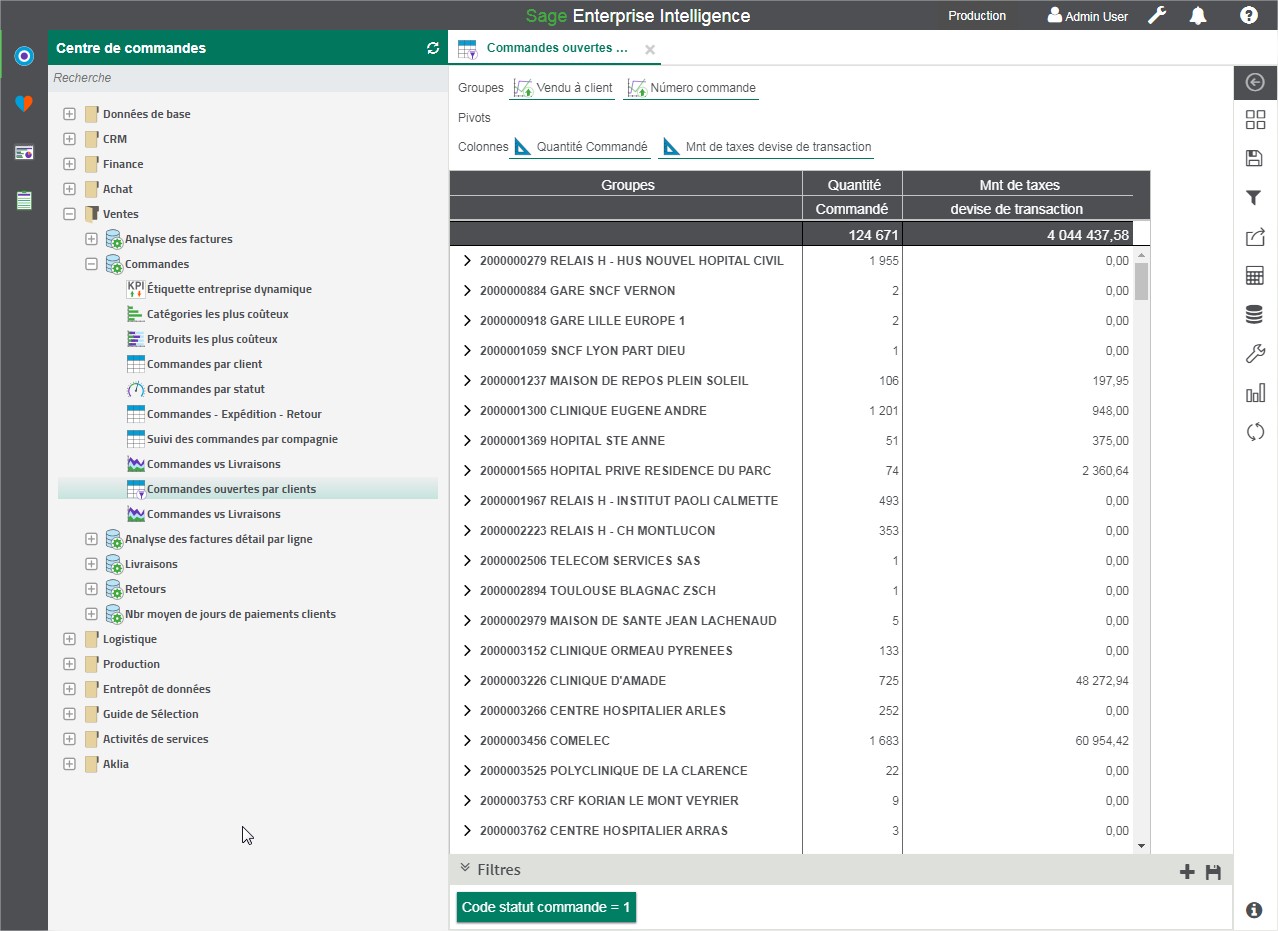Collapse the Commandes node
The width and height of the screenshot is (1278, 931).
[x=91, y=264]
